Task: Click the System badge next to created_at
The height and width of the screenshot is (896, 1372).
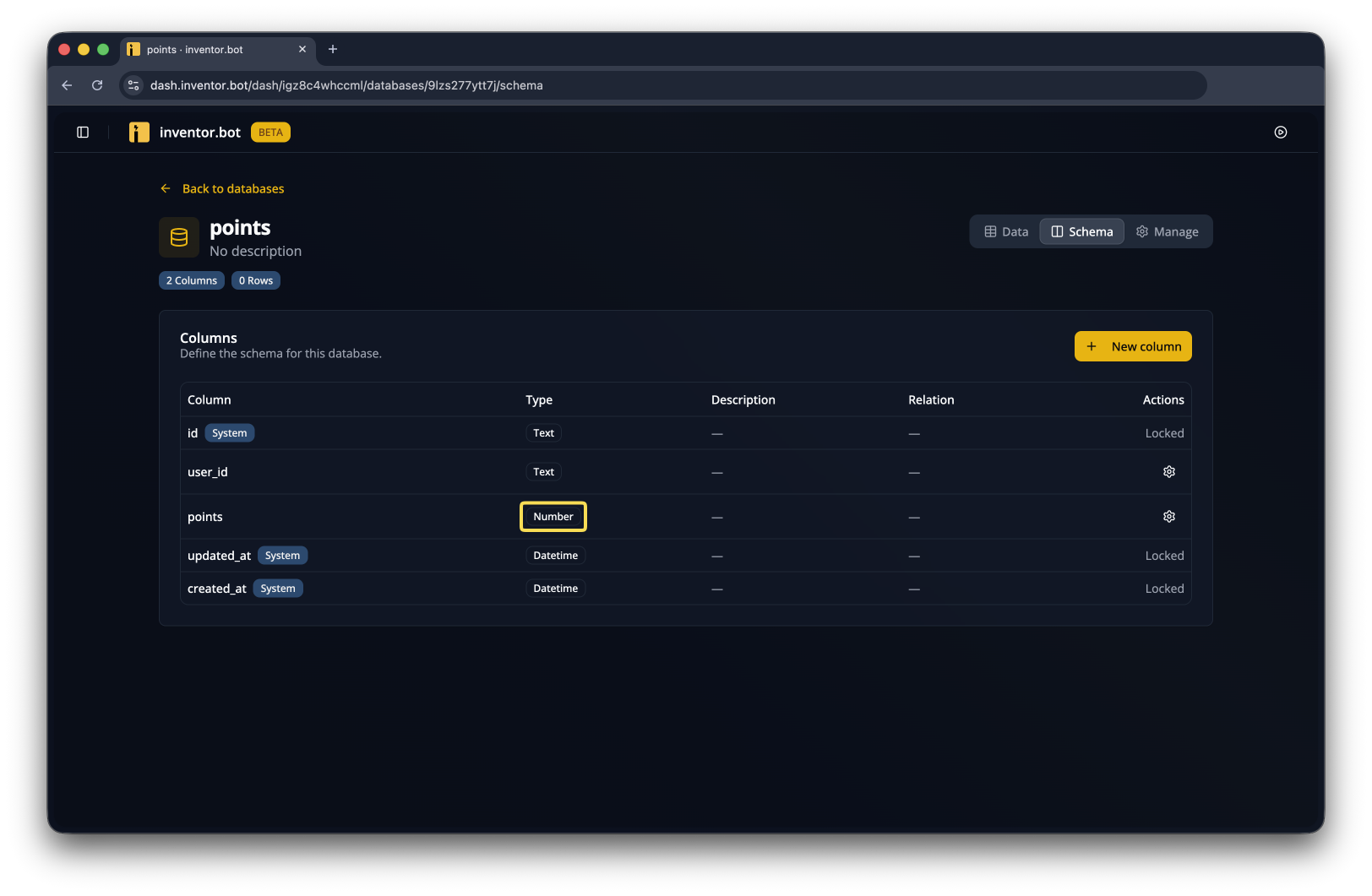Action: [278, 589]
